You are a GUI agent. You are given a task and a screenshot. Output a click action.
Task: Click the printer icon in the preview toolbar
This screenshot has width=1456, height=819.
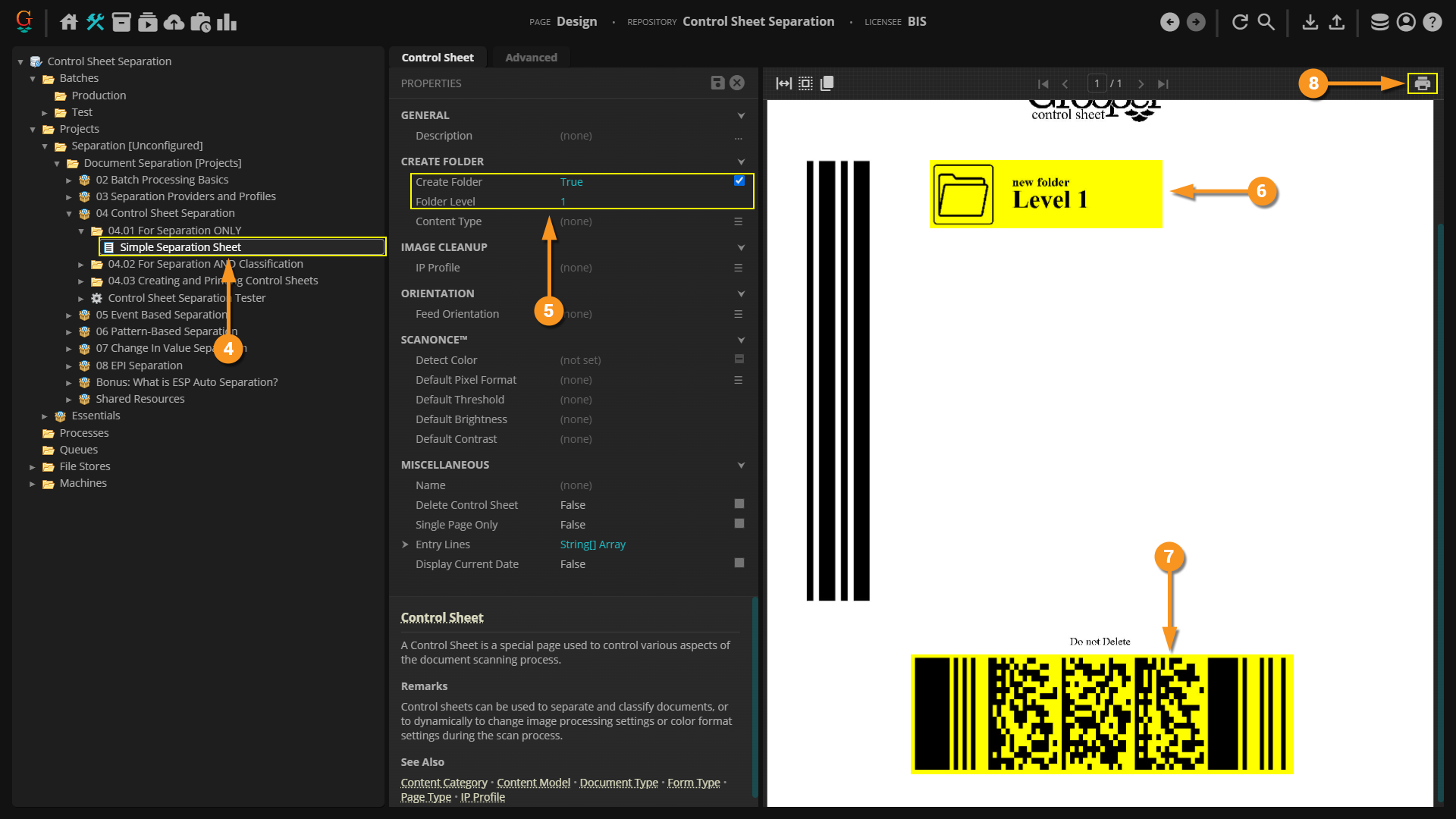pos(1422,83)
